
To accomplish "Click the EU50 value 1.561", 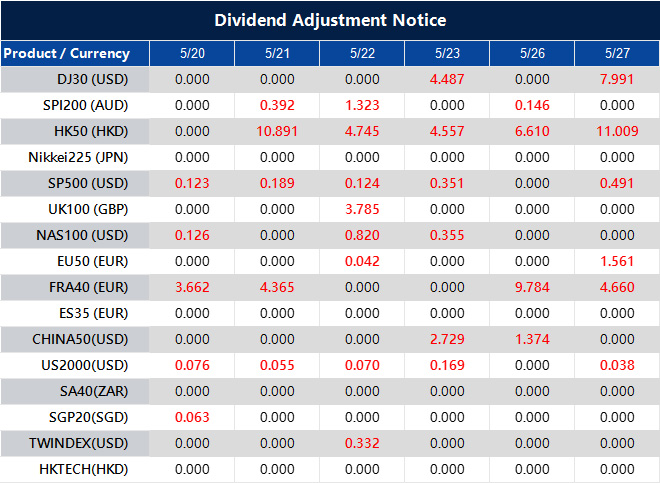I will click(617, 261).
